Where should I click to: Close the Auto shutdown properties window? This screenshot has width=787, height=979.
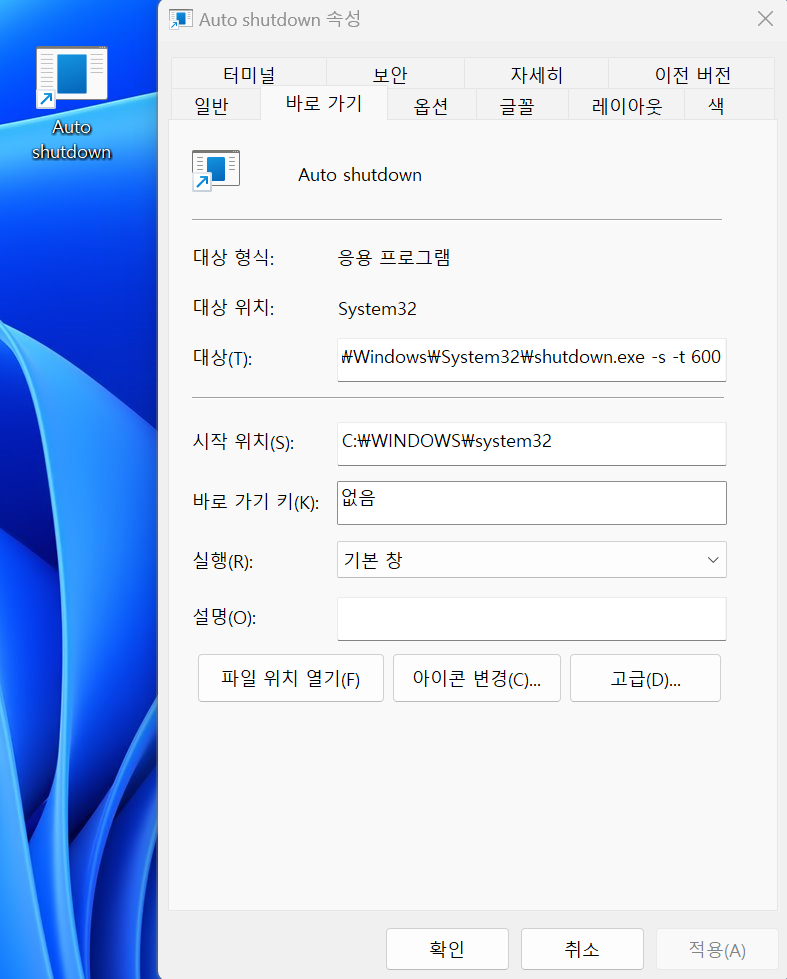click(765, 19)
